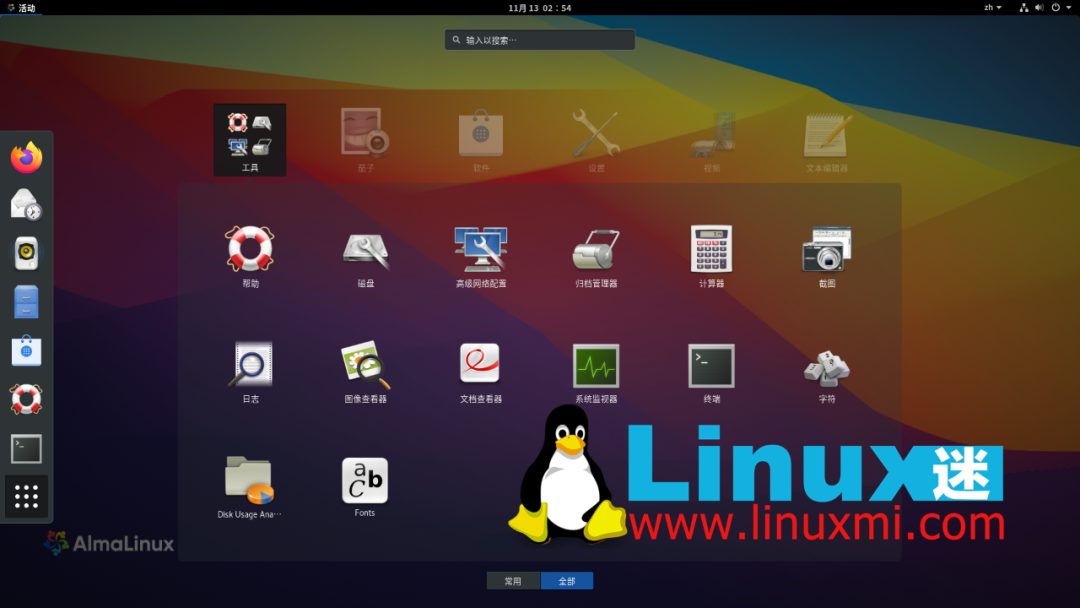Launch Firefox from the dock
Image resolution: width=1080 pixels, height=608 pixels.
click(x=26, y=157)
